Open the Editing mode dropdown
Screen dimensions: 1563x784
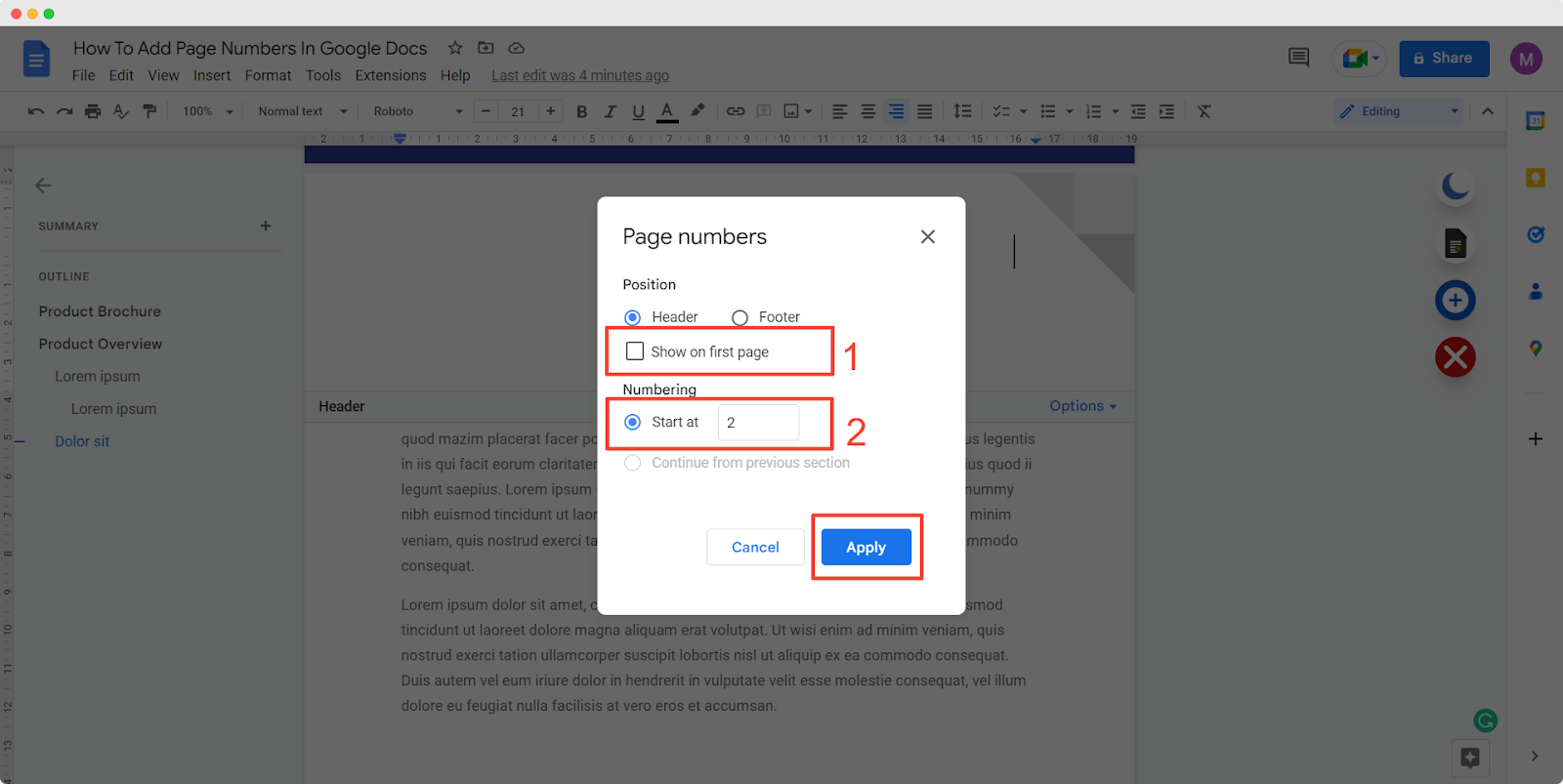(1399, 111)
